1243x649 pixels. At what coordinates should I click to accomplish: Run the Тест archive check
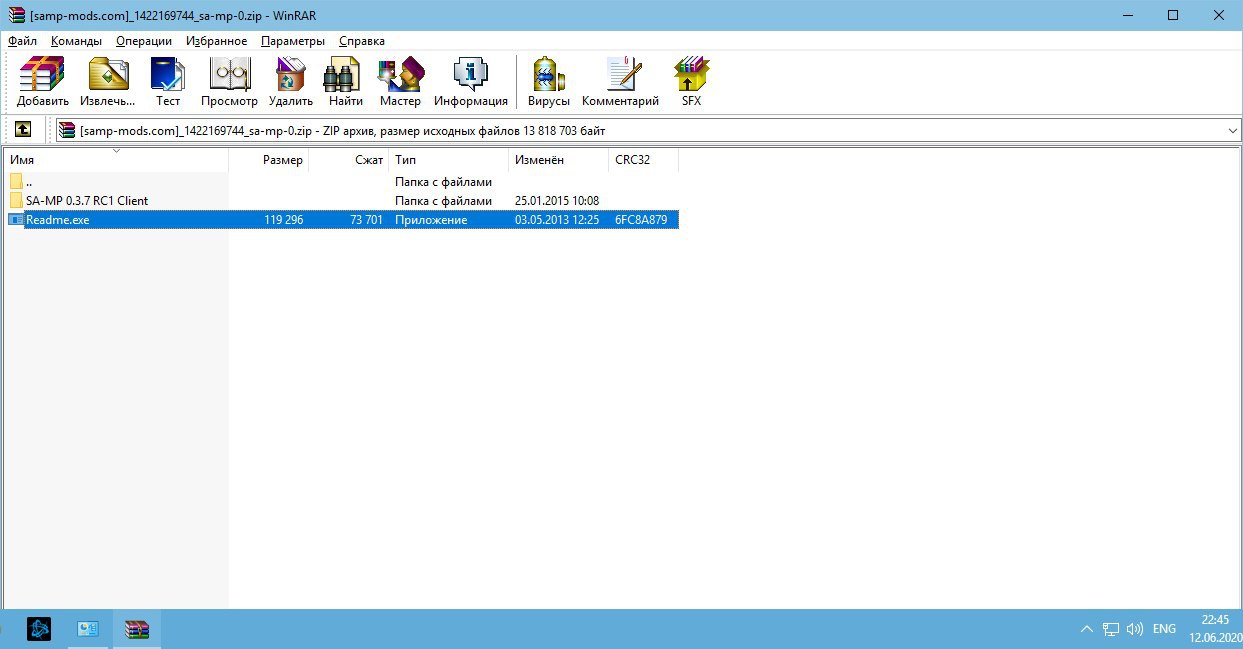168,75
